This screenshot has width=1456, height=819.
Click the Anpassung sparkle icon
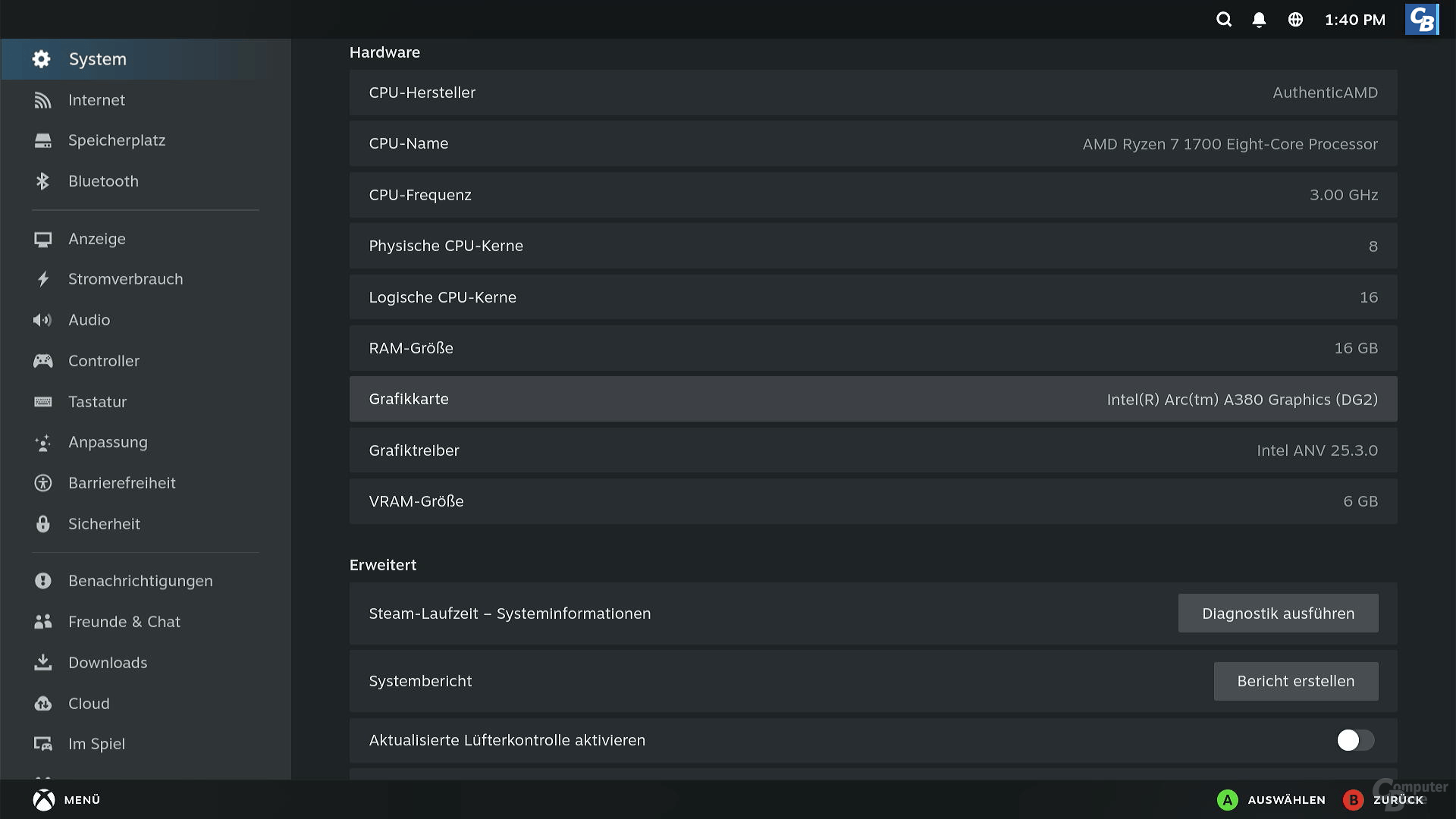click(x=42, y=442)
